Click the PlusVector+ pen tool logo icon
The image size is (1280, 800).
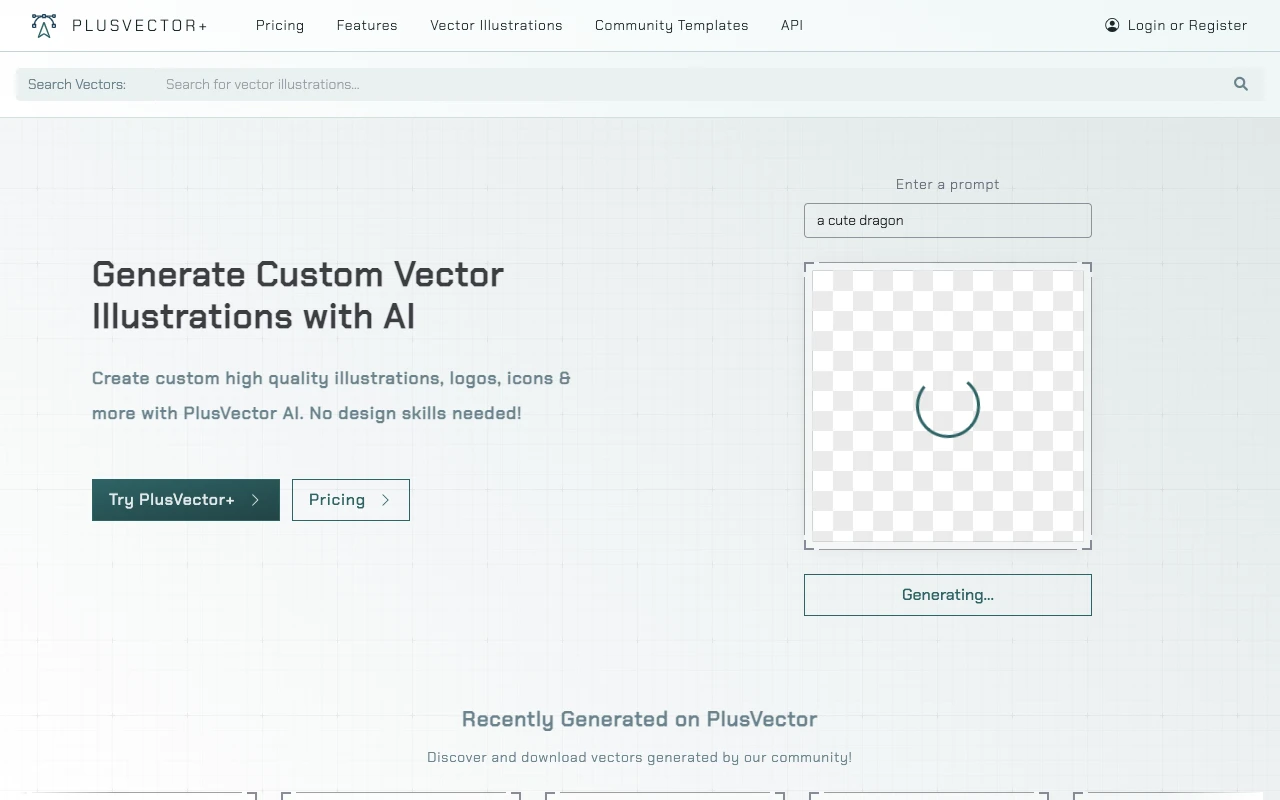pos(43,25)
